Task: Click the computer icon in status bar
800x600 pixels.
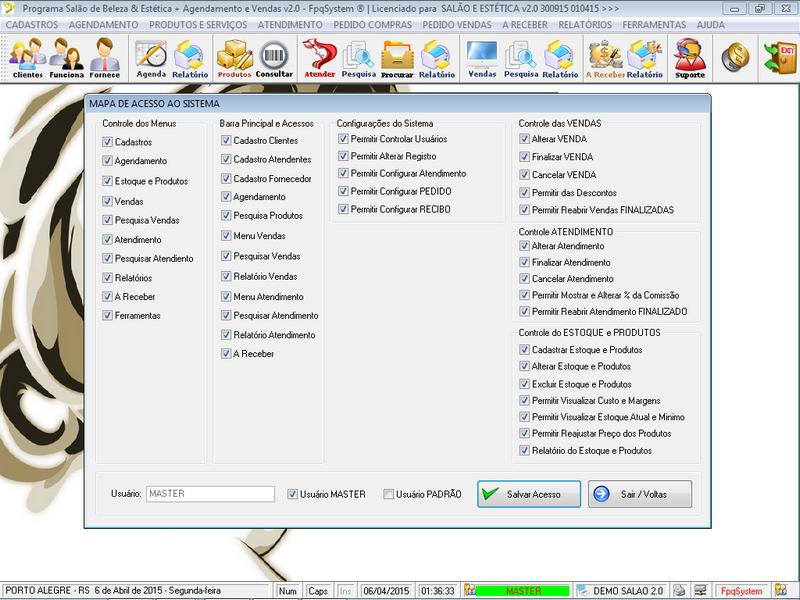Action: pyautogui.click(x=701, y=591)
